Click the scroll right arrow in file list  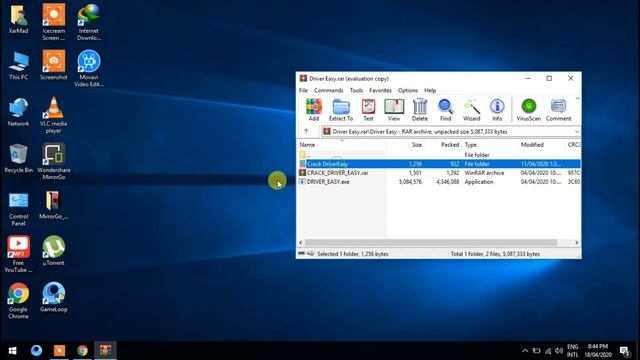pos(576,242)
